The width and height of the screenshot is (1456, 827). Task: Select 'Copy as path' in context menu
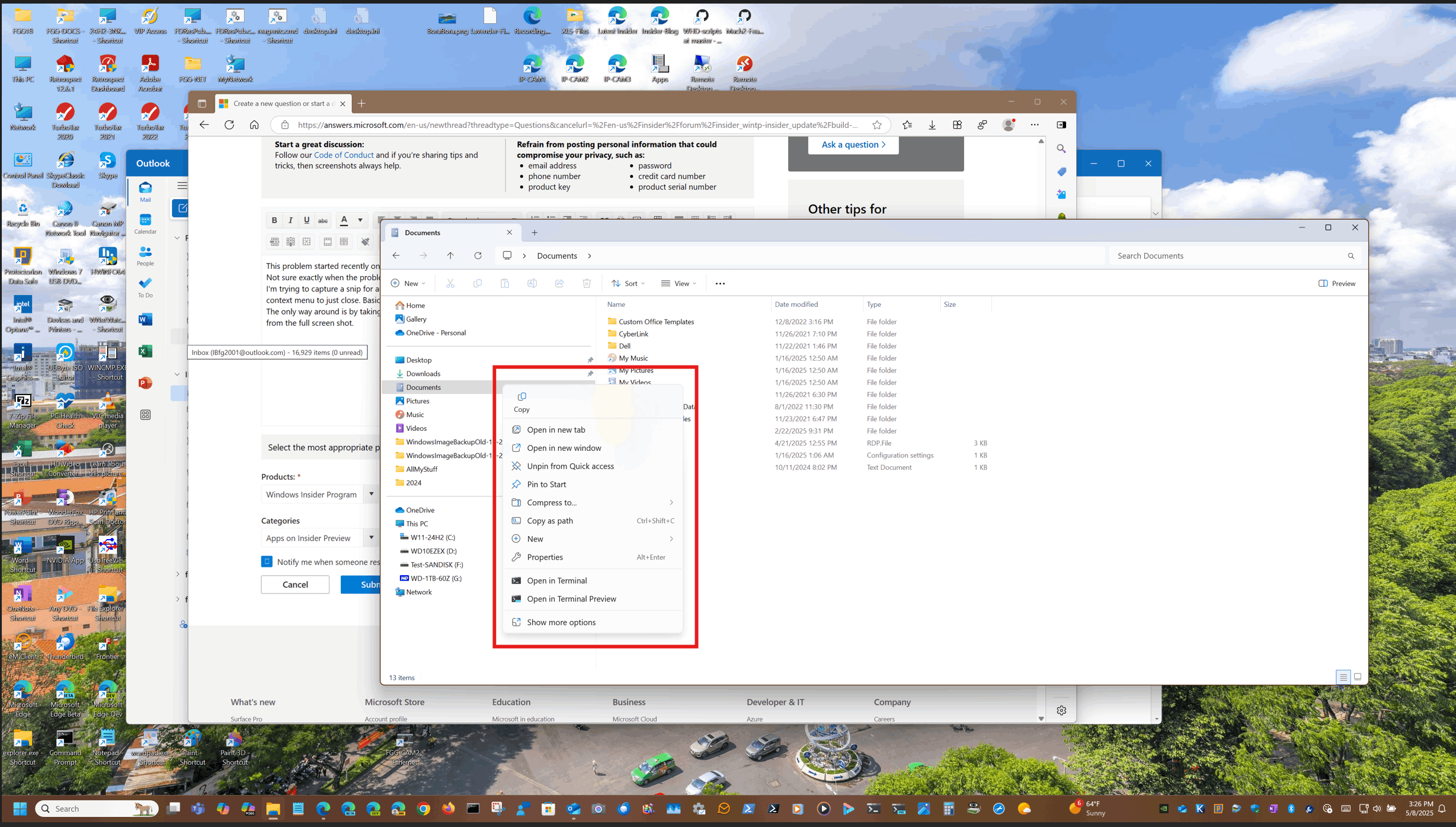pos(593,521)
